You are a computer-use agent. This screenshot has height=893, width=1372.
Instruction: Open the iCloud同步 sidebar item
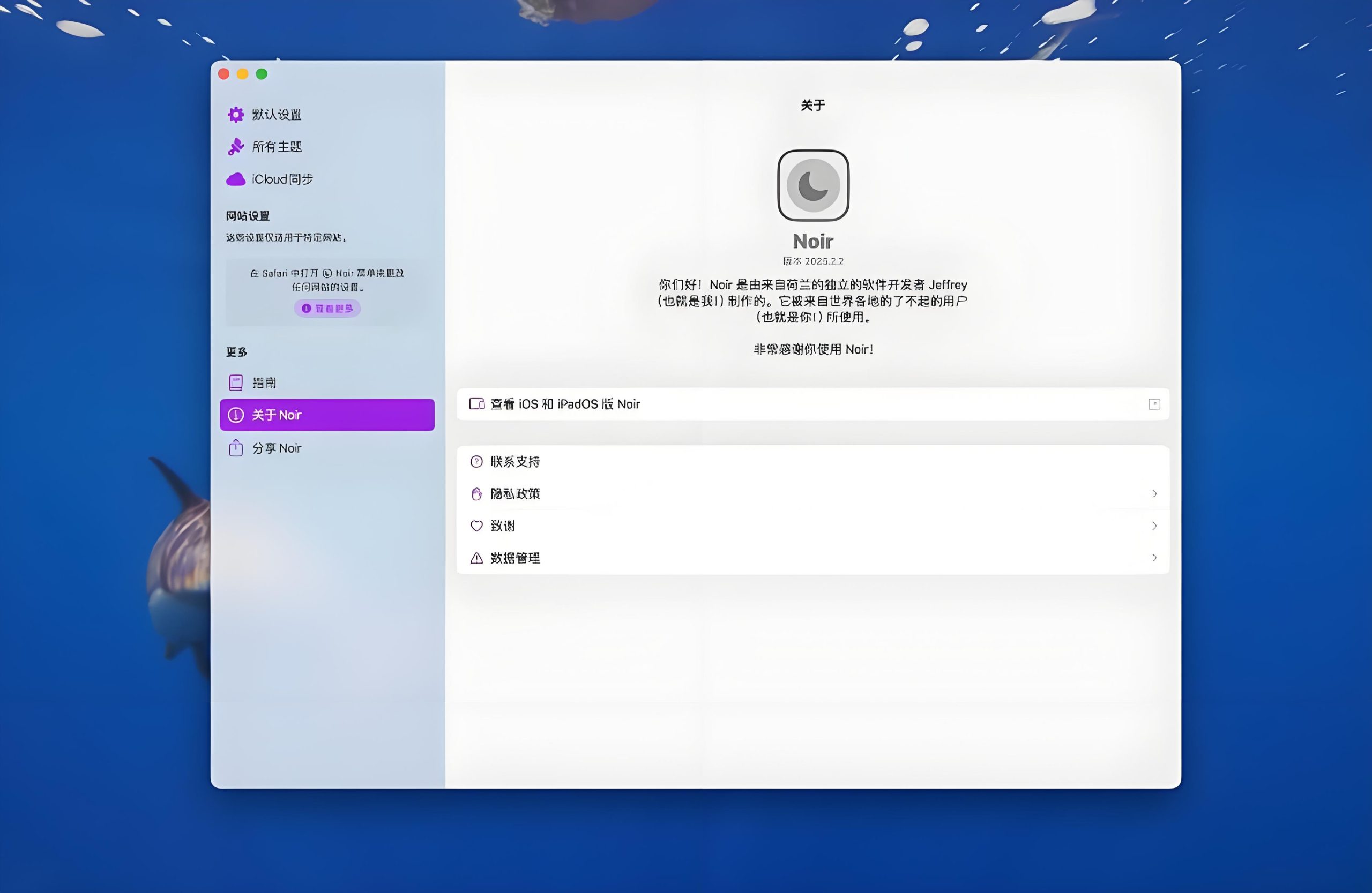click(282, 179)
